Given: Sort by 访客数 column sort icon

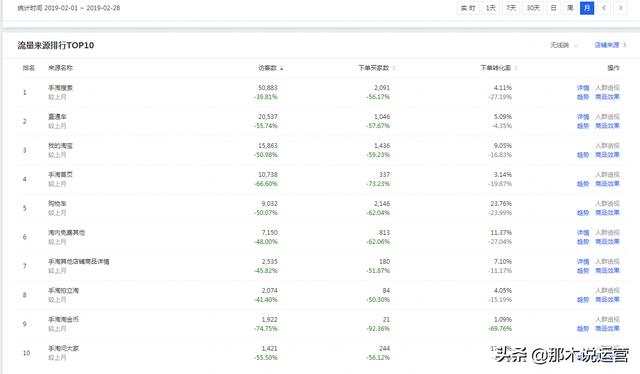Looking at the screenshot, I should (x=282, y=68).
